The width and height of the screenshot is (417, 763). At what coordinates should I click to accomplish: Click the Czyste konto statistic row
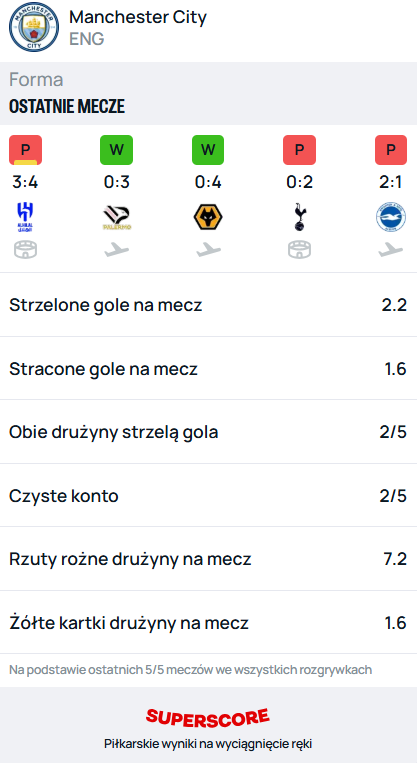pos(208,496)
